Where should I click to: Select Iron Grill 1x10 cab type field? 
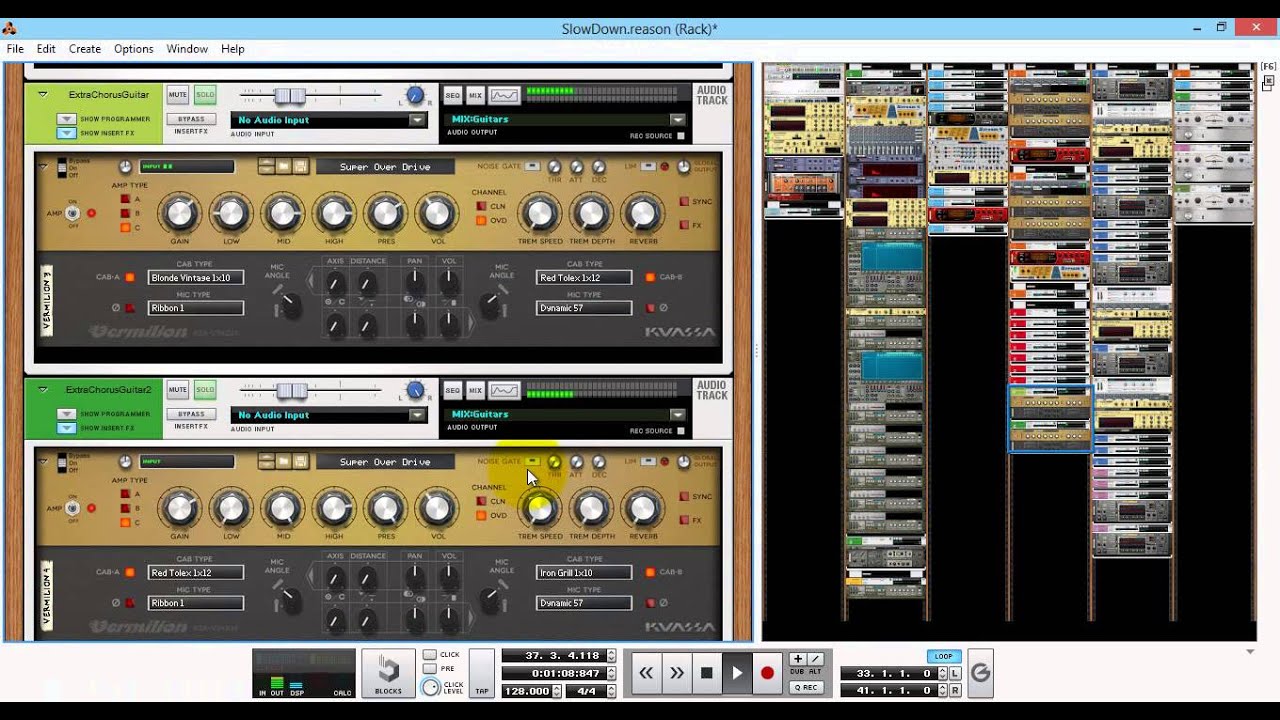584,573
